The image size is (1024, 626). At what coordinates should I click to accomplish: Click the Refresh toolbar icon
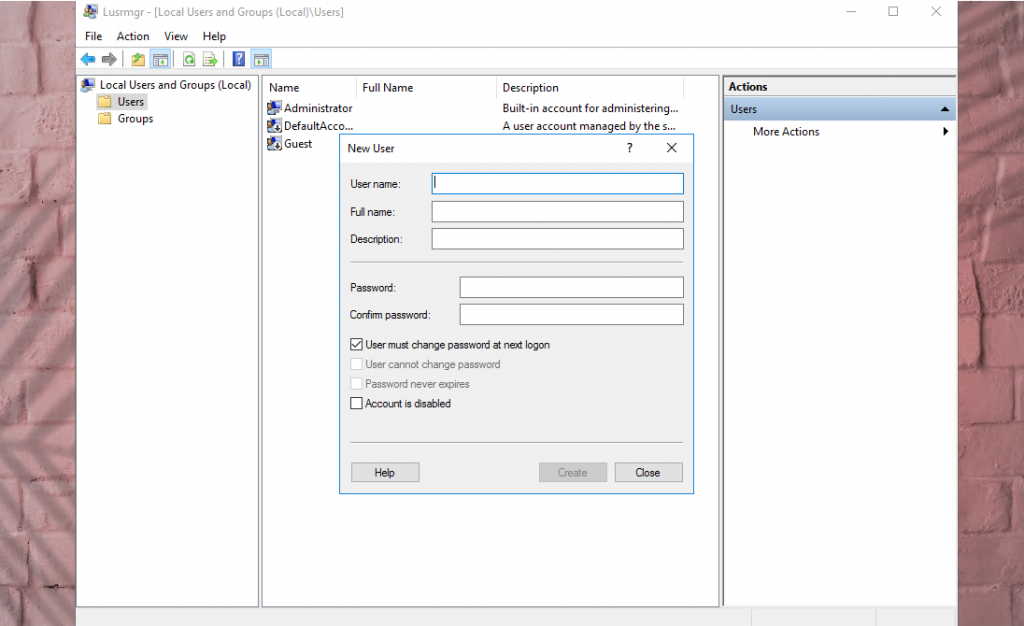pos(189,59)
